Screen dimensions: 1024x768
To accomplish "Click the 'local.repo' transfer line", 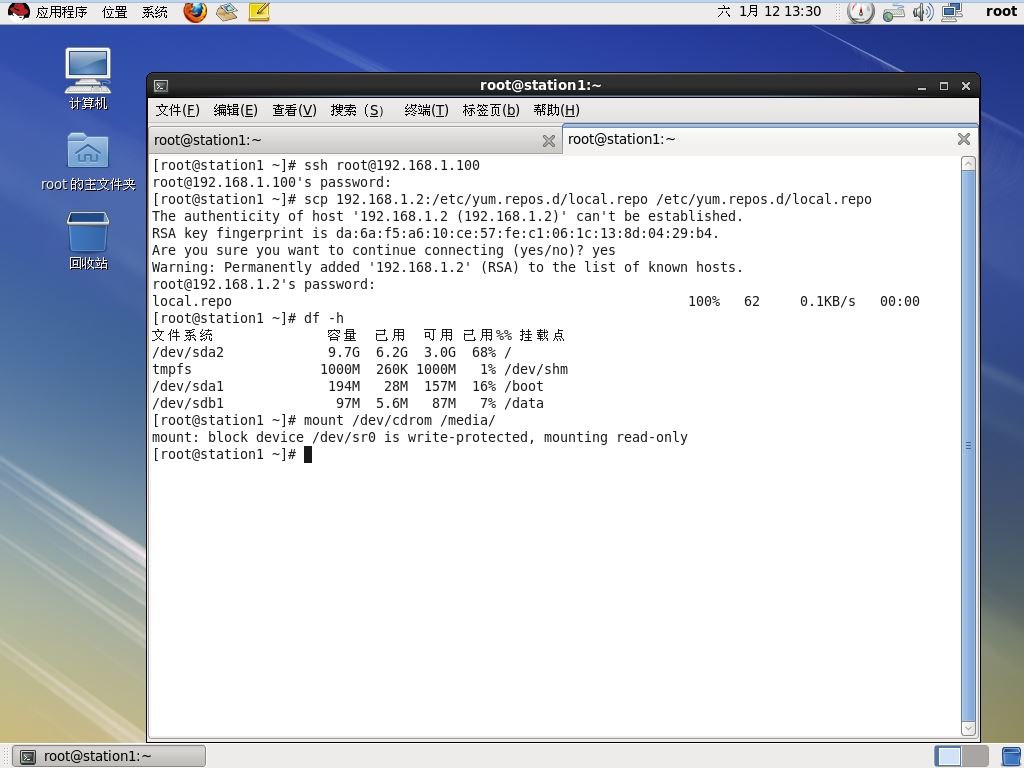I will pos(536,302).
